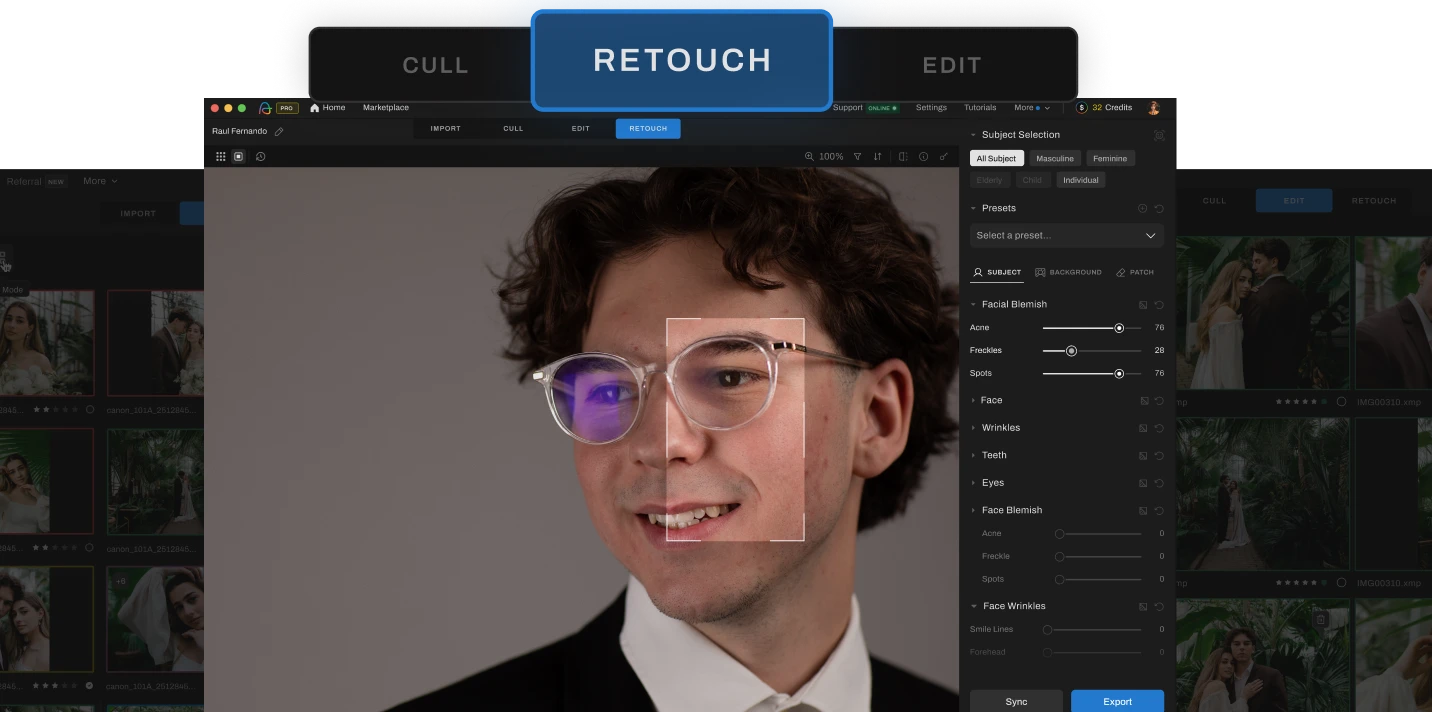Reset the Face section
1432x712 pixels.
1159,400
